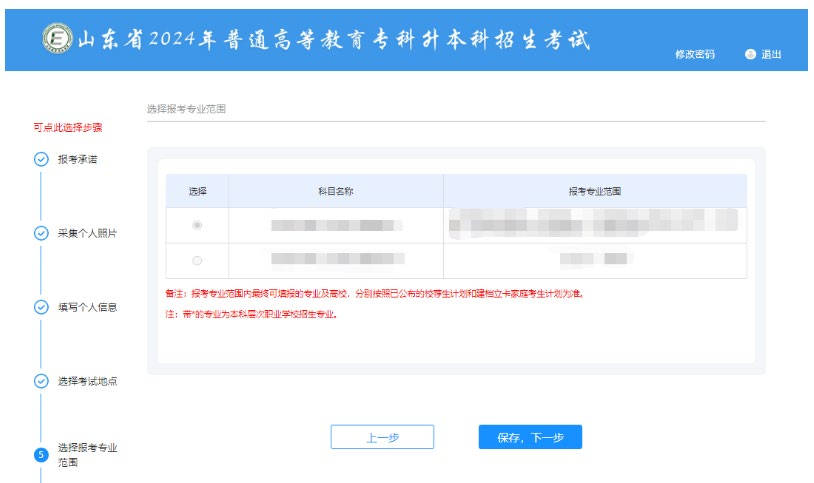Jump to the 采集个人照片 step label

[86, 233]
